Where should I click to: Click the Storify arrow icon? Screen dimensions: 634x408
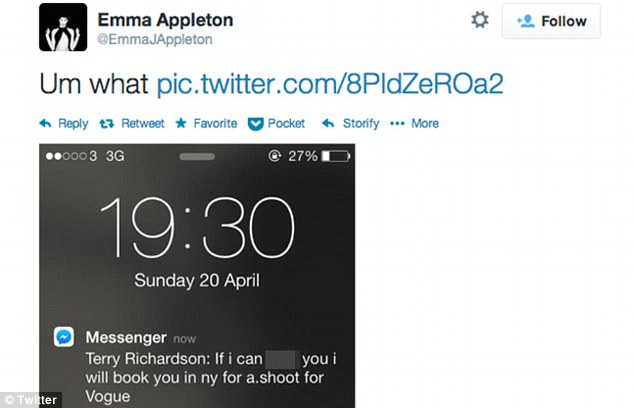[x=327, y=123]
